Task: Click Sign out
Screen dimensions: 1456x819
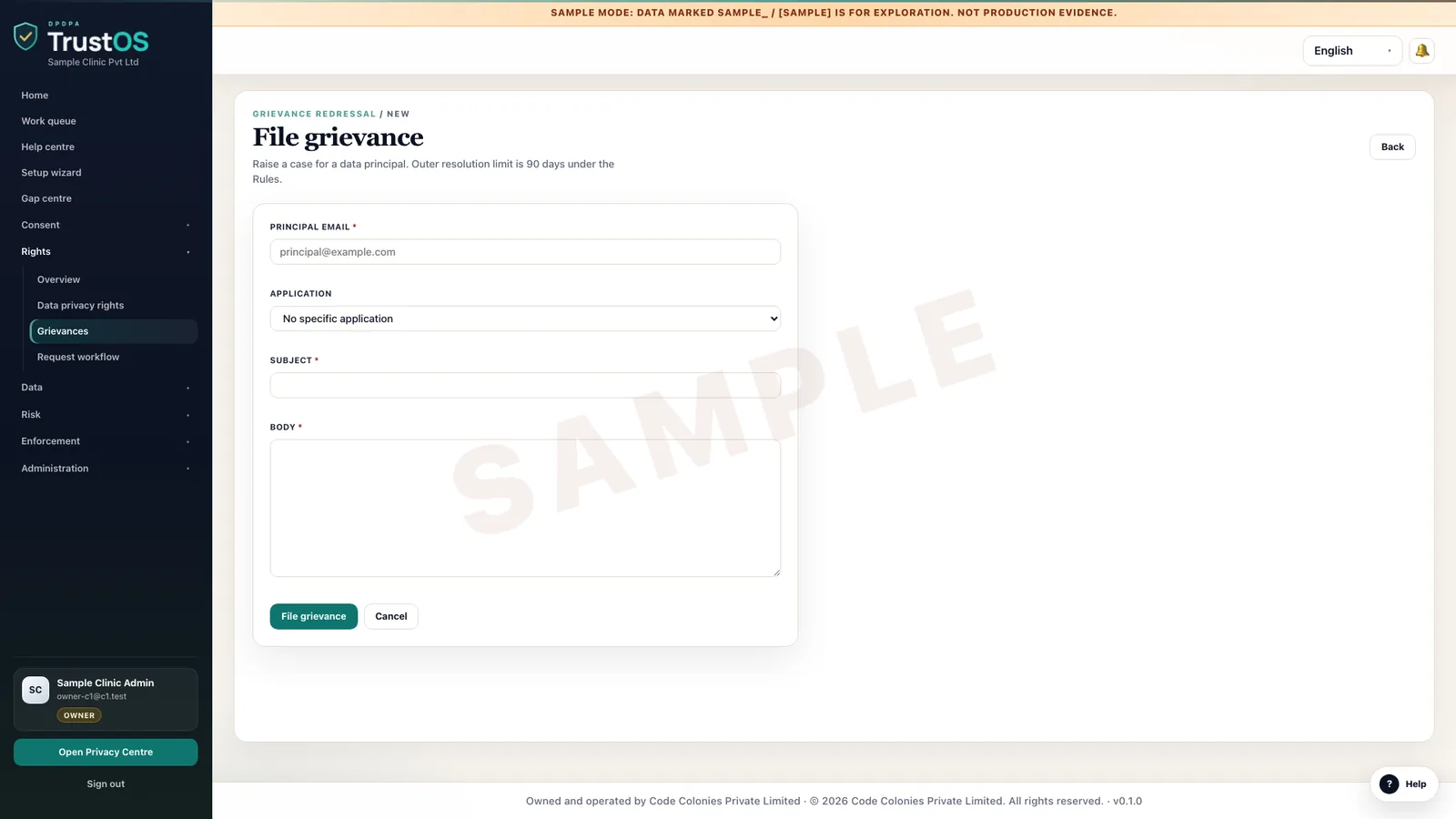Action: (x=106, y=784)
